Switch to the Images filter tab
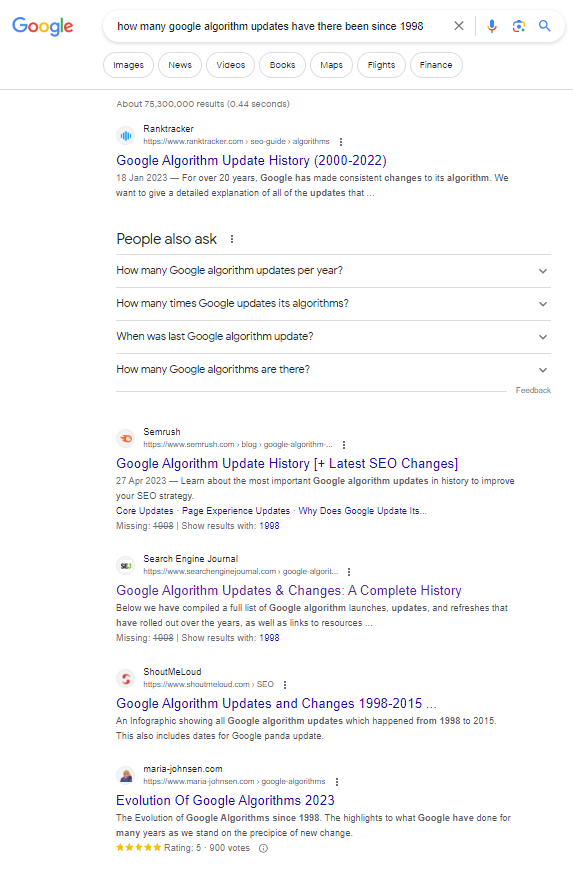The width and height of the screenshot is (573, 869). (129, 65)
